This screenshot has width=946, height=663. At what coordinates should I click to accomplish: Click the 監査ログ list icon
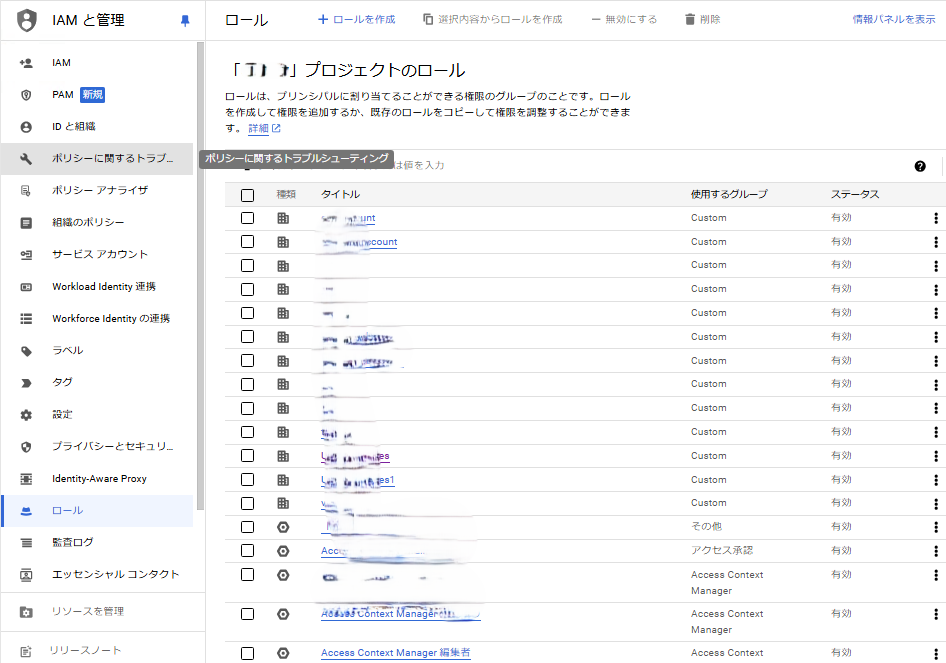click(x=26, y=542)
